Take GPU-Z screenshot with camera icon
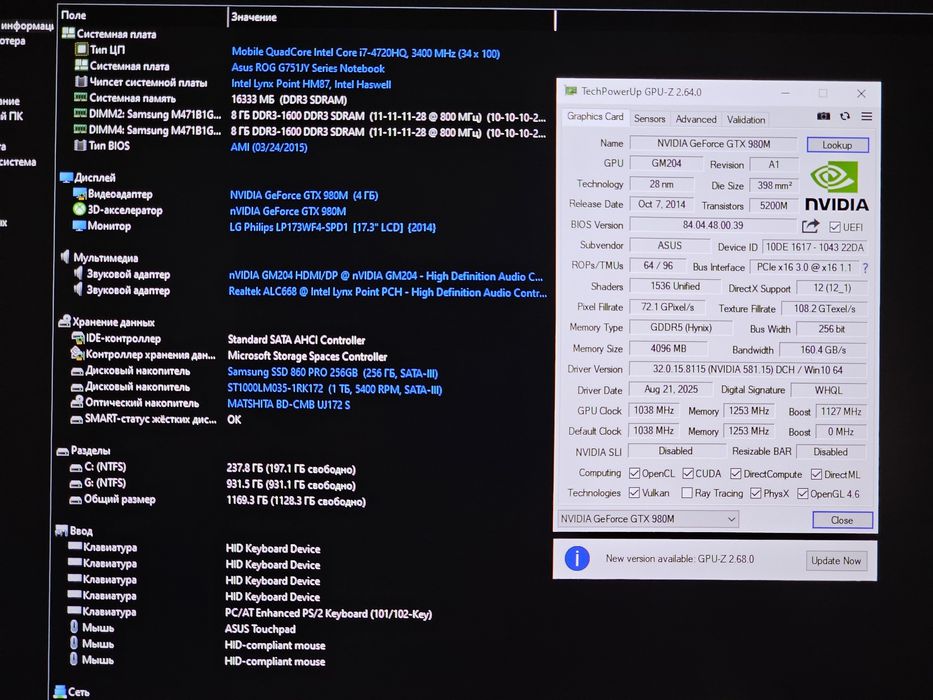The image size is (933, 700). [x=823, y=116]
